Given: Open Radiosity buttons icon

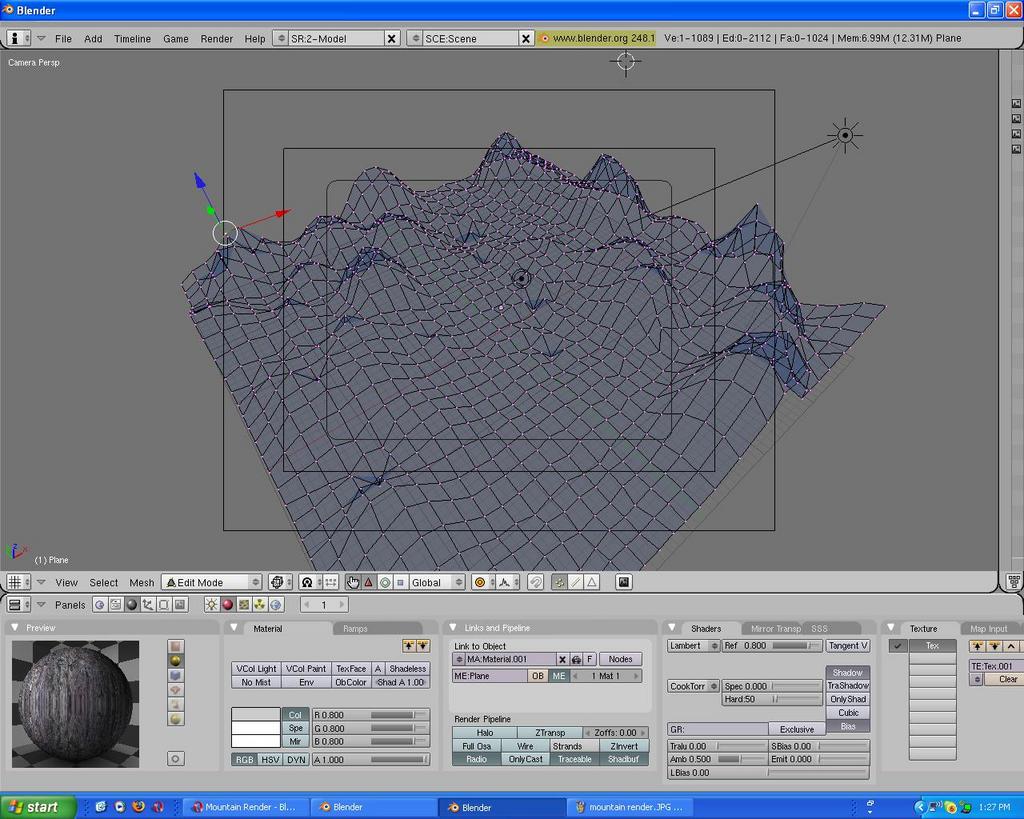Looking at the screenshot, I should pos(259,605).
